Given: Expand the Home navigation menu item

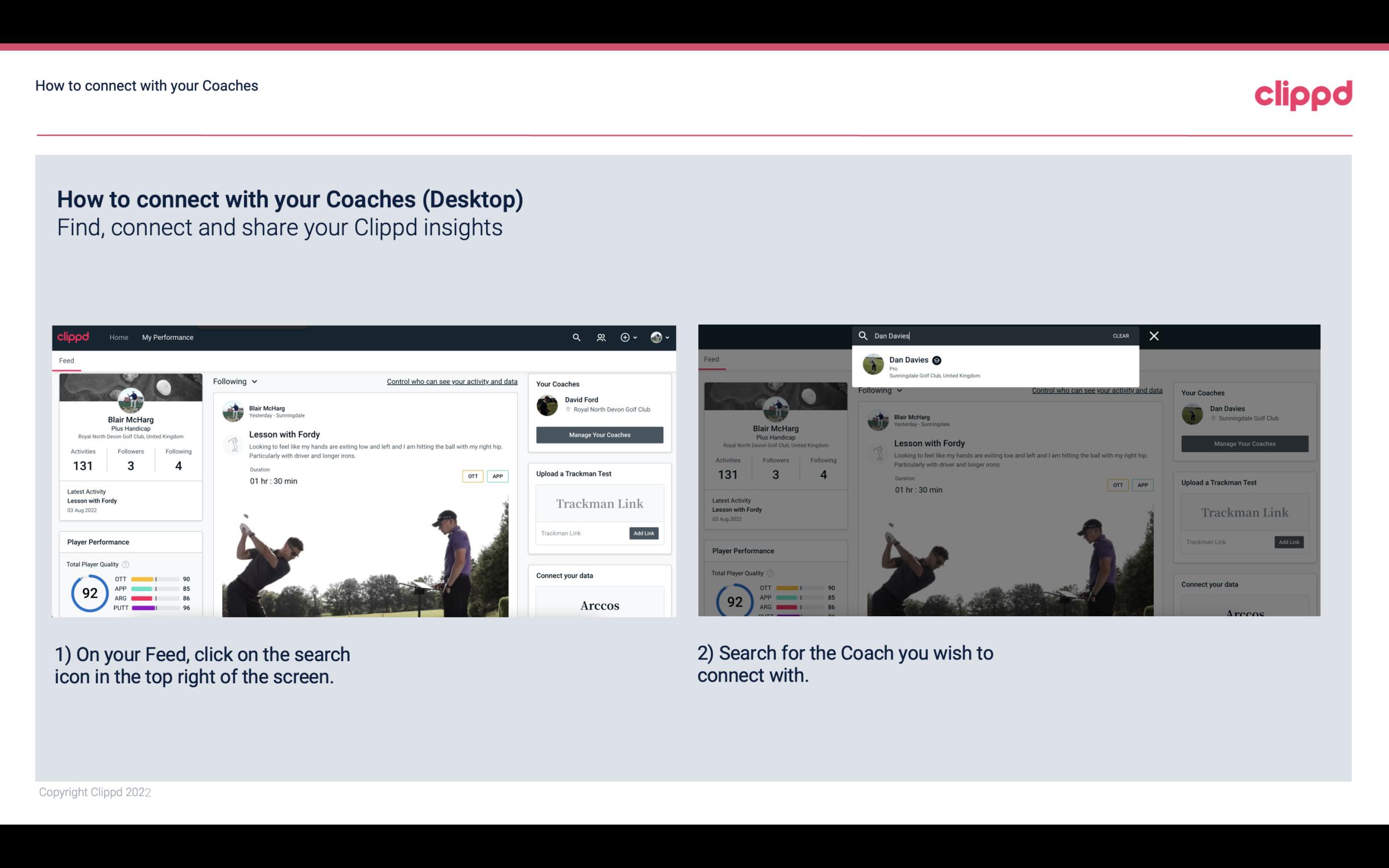Looking at the screenshot, I should coord(119,337).
